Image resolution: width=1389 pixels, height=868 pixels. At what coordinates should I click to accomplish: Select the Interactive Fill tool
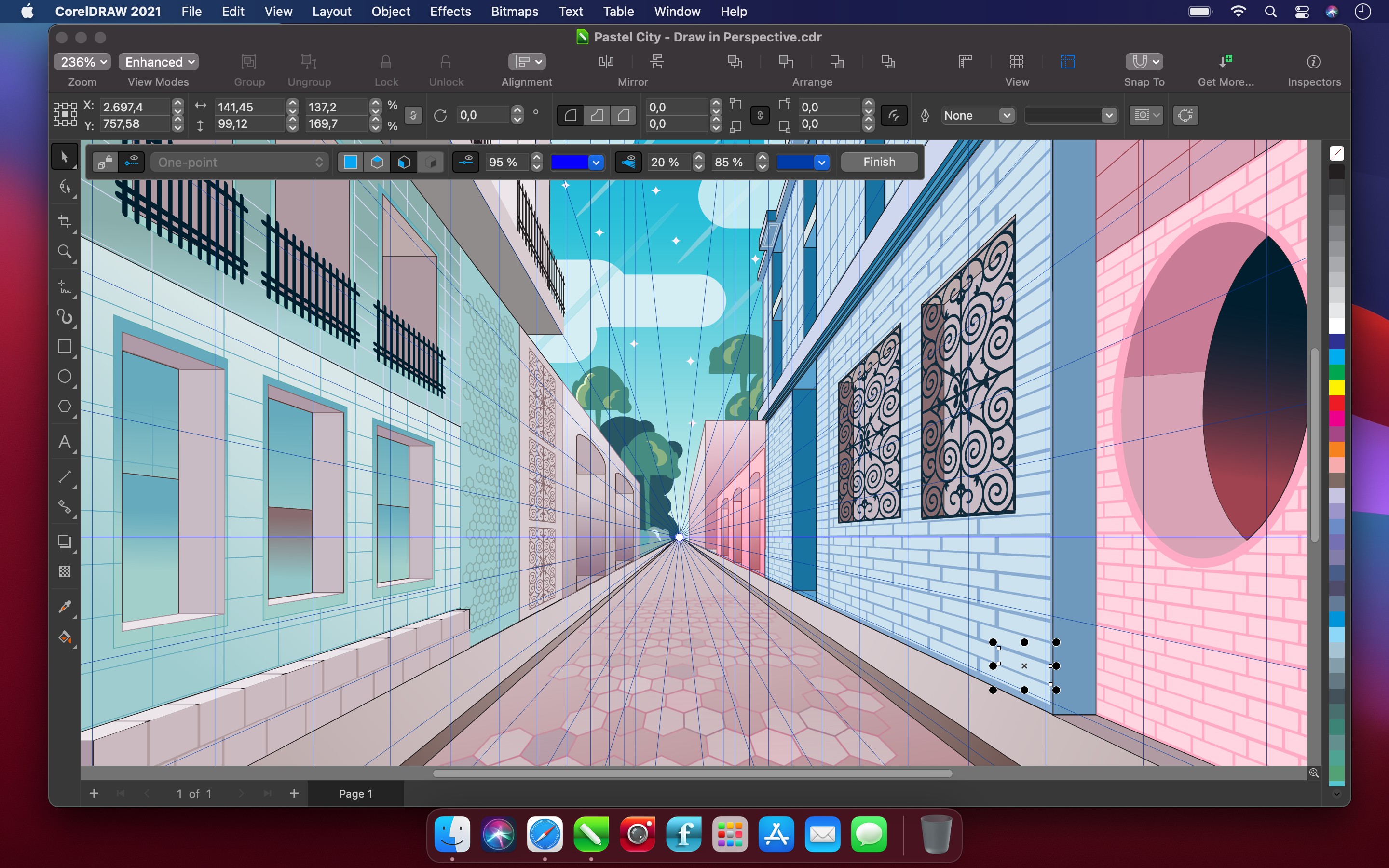pyautogui.click(x=65, y=637)
